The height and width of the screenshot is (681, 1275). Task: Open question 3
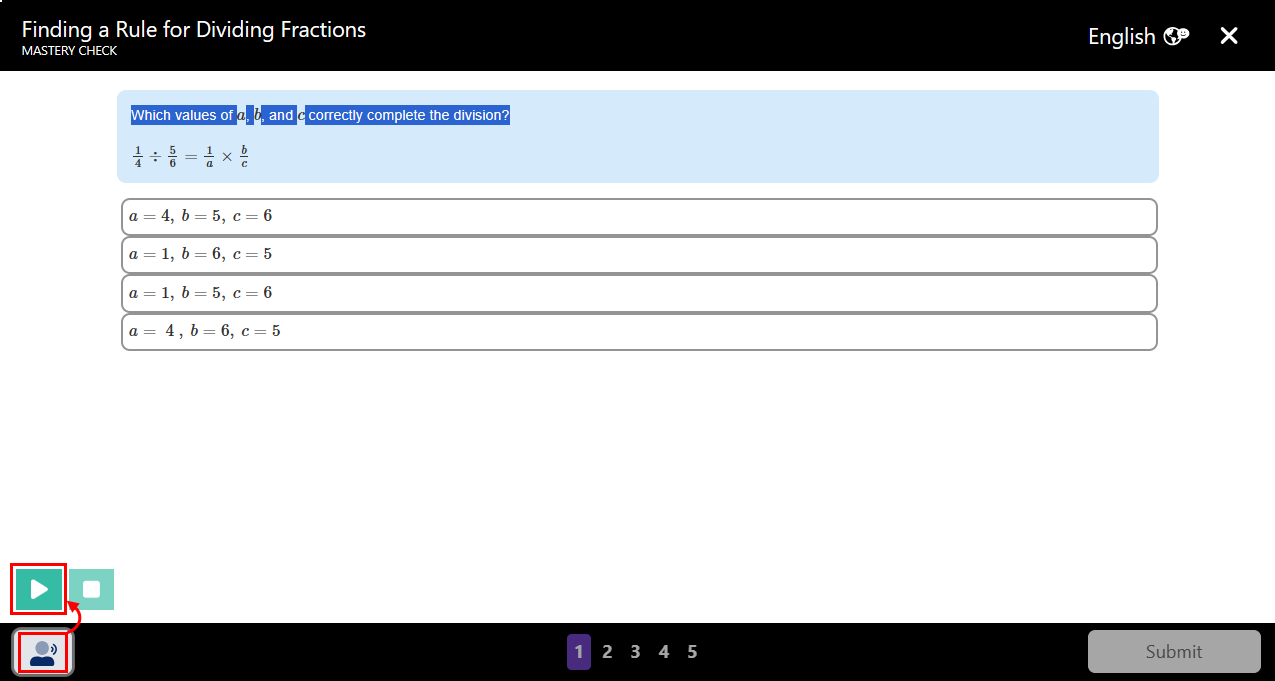[635, 651]
